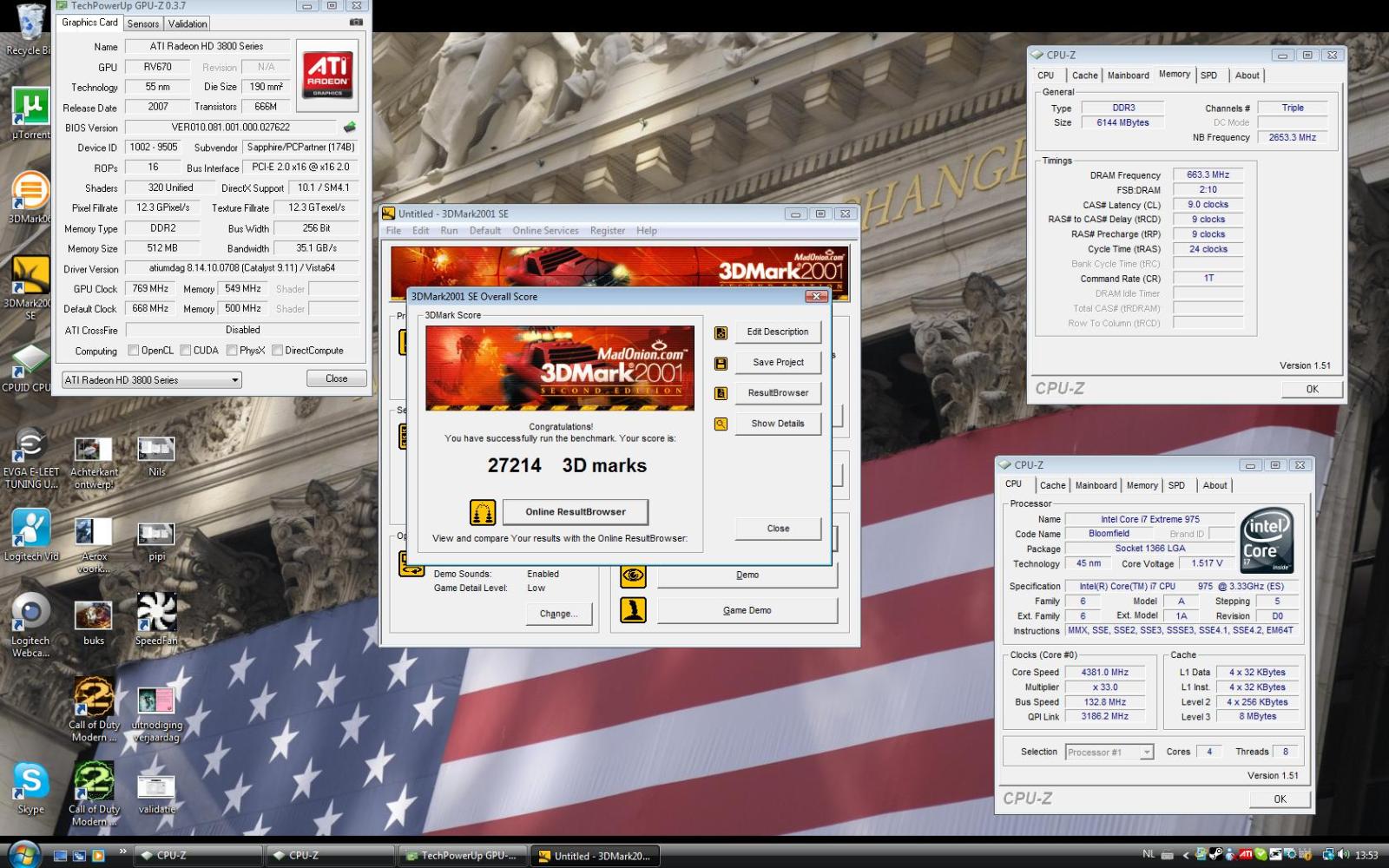
Task: Expand the quick launch overflow chevron
Action: 122,851
